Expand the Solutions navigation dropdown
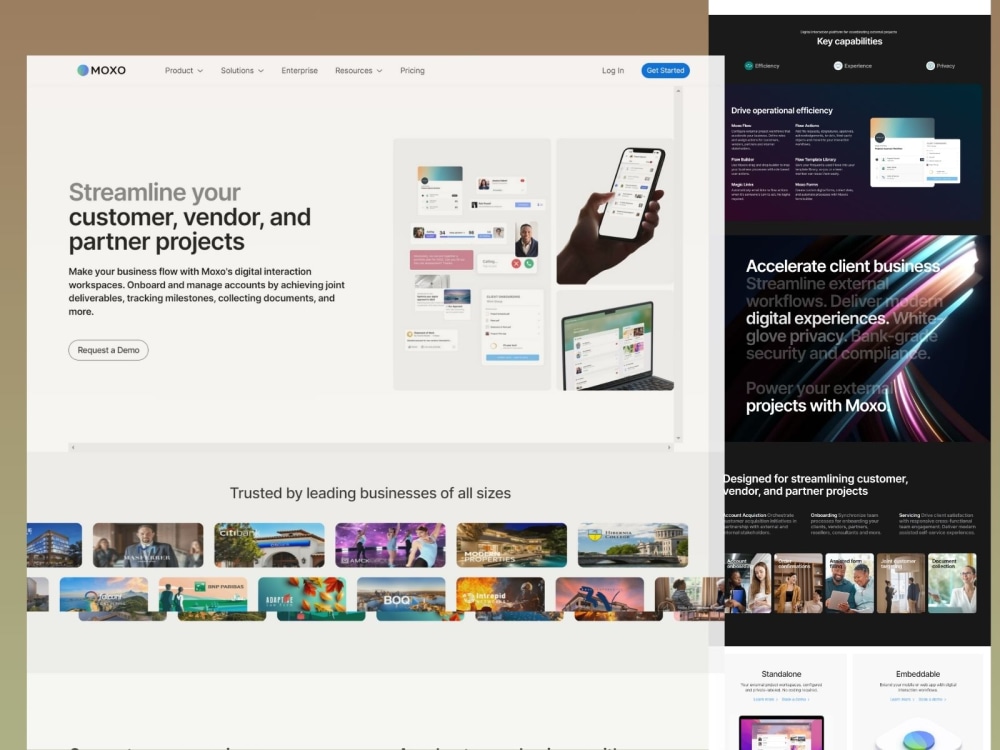The image size is (1000, 750). (241, 70)
